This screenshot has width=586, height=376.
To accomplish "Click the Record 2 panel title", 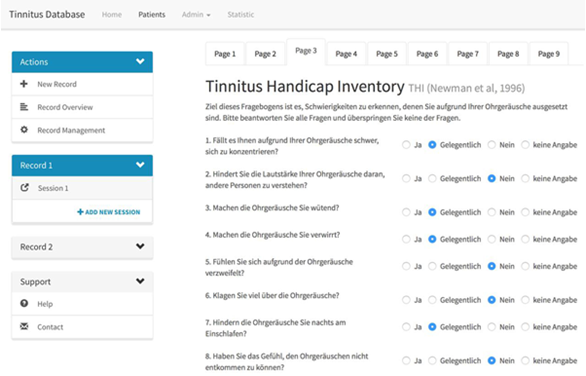I will point(36,247).
